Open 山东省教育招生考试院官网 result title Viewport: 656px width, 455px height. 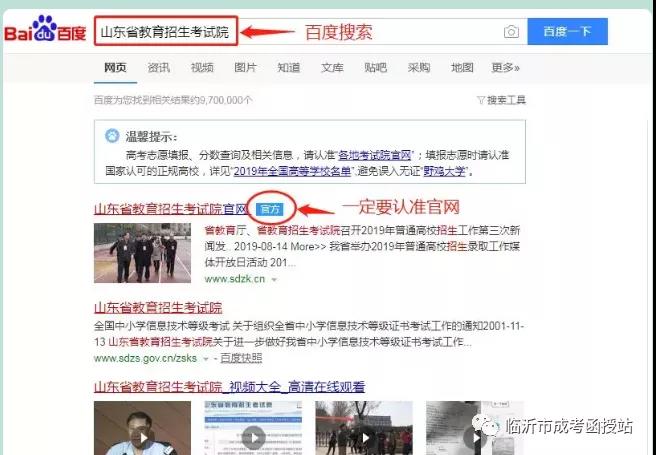[172, 208]
